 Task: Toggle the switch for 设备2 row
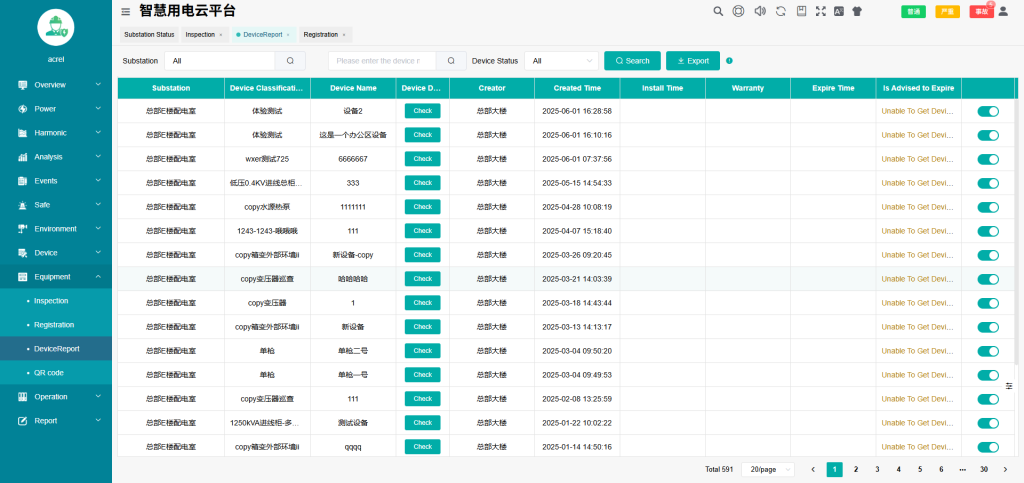(988, 112)
